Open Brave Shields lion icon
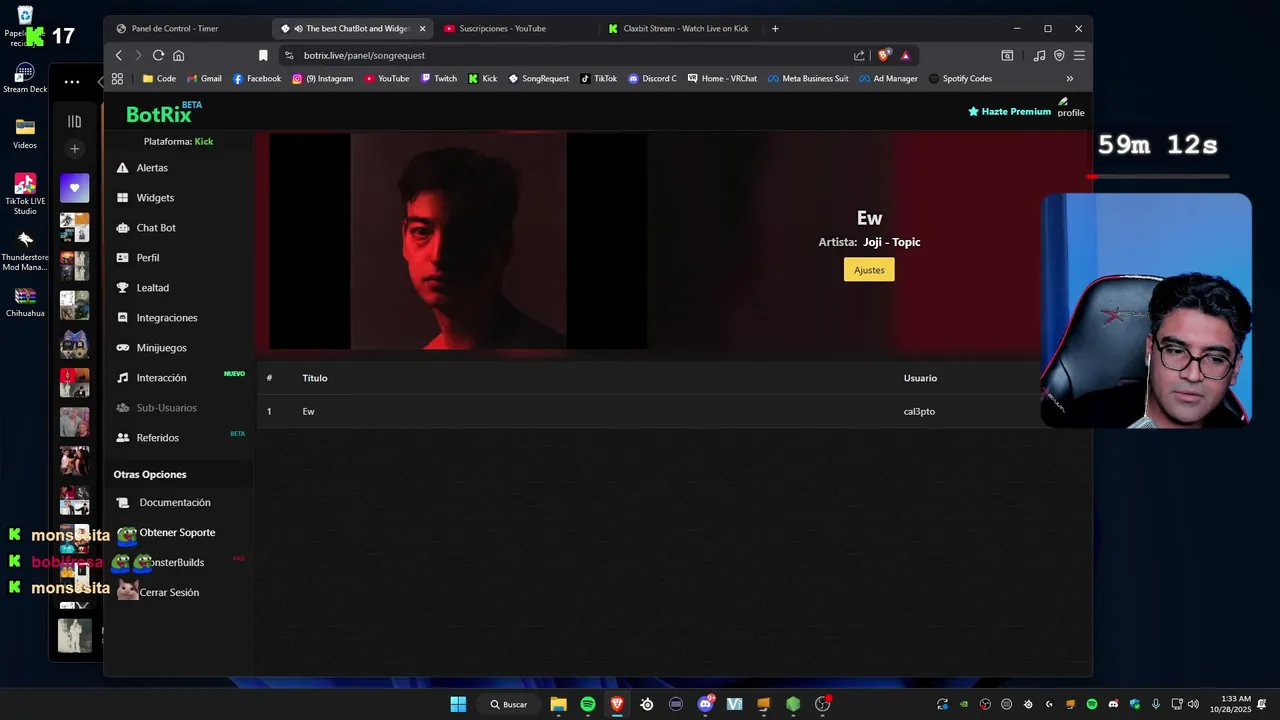Screen dimensions: 1280x720 pos(884,56)
